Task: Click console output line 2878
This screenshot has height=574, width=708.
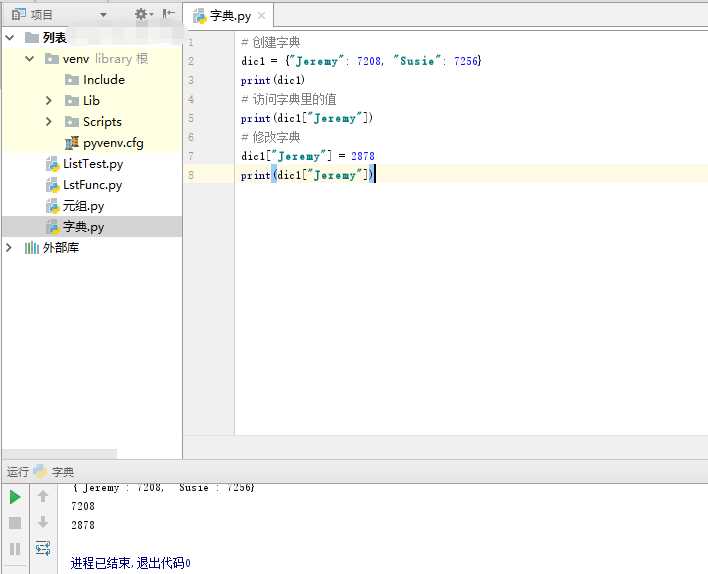Action: (x=83, y=525)
